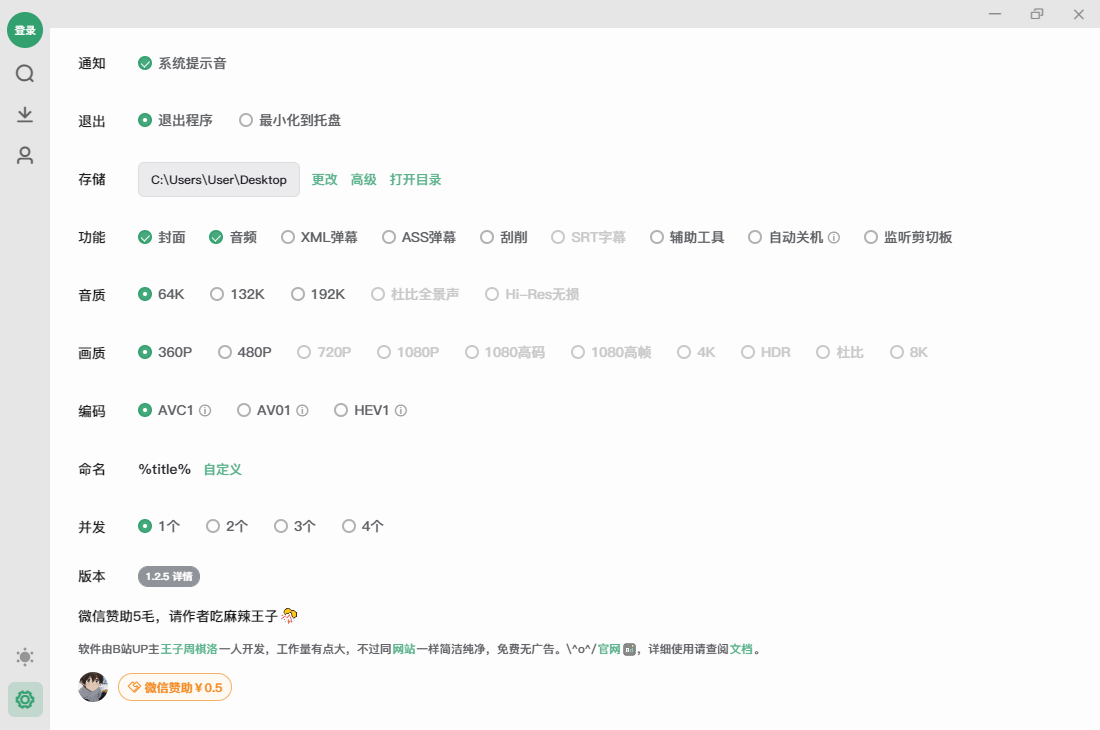Enable 监听剪切板 feature
The image size is (1100, 730).
pos(908,237)
